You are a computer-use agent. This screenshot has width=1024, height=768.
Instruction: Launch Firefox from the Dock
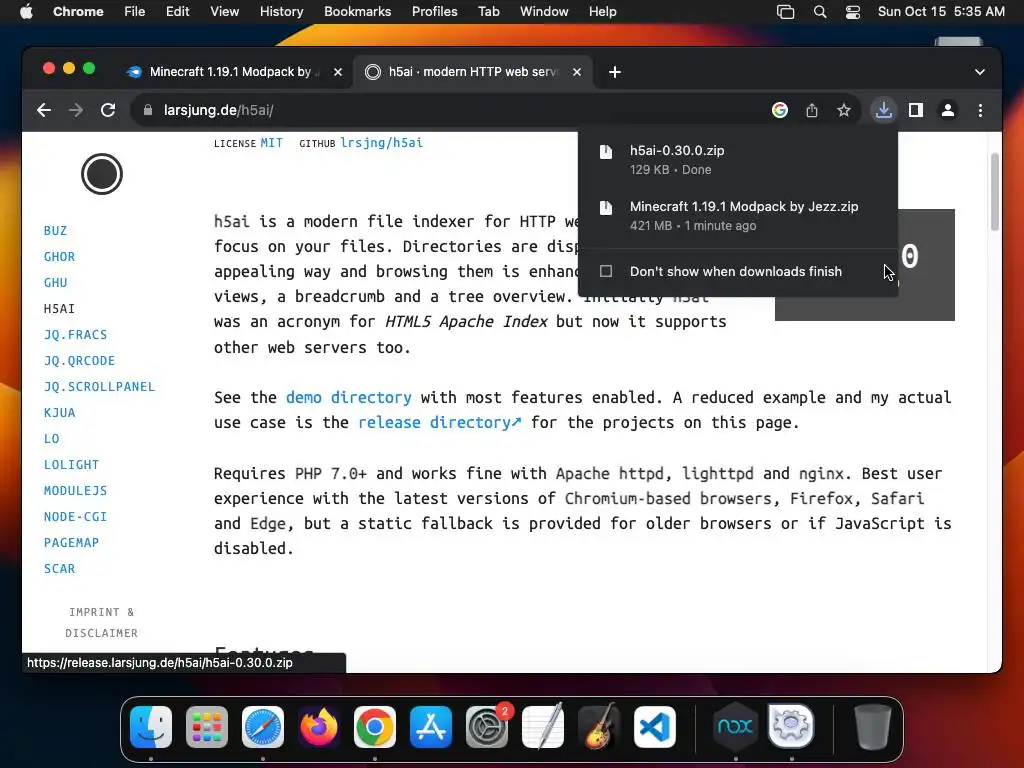[319, 727]
